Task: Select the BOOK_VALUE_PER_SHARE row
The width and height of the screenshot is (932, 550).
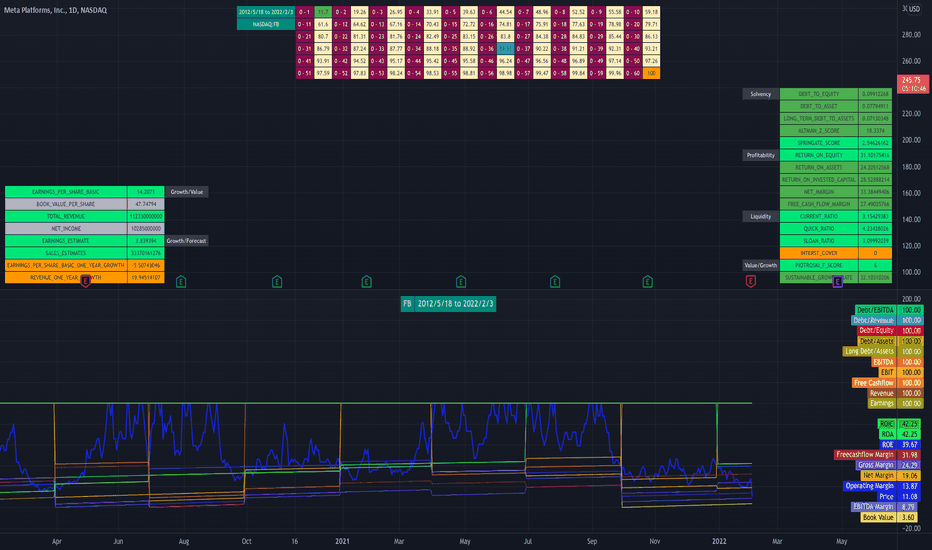Action: point(84,204)
